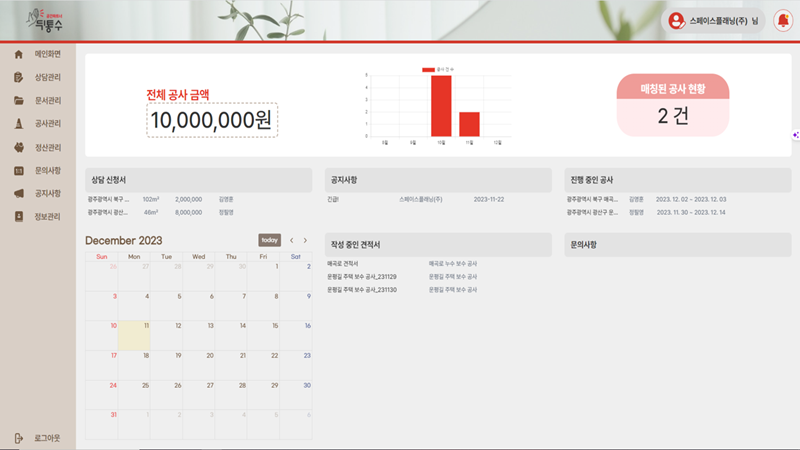
Task: Select December 1 in the calendar
Action: (263, 276)
